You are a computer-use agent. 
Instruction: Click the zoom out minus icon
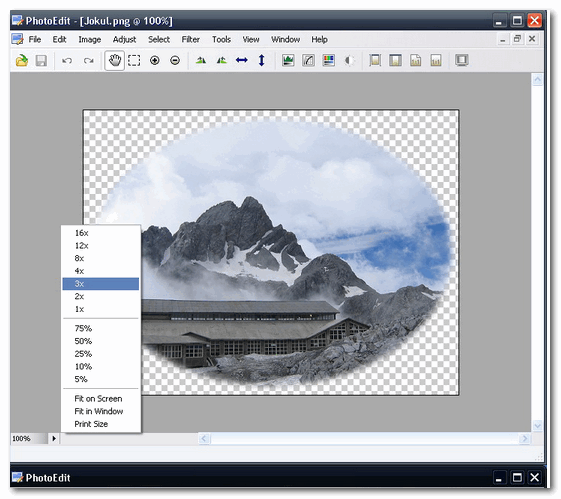click(175, 60)
